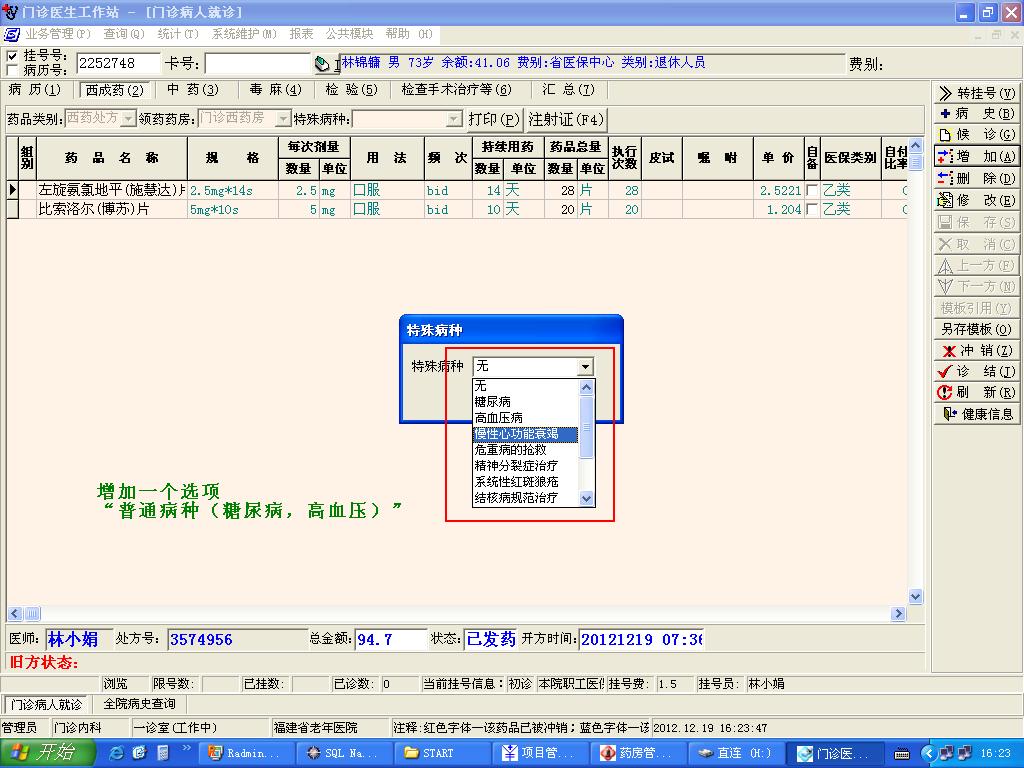Screen dimensions: 1024x768
Task: Click the 保存(S) save button
Action: pyautogui.click(x=976, y=222)
